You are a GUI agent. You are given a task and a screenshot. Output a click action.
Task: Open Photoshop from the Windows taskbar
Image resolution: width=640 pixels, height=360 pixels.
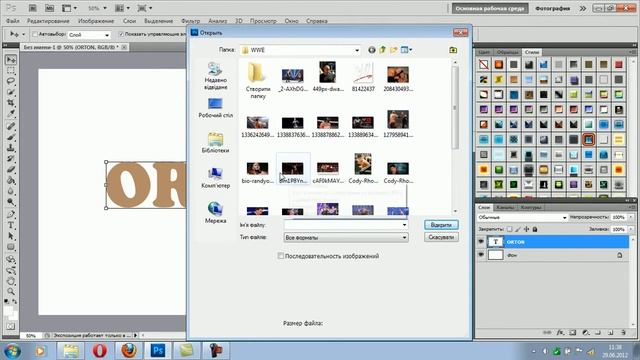click(x=158, y=351)
